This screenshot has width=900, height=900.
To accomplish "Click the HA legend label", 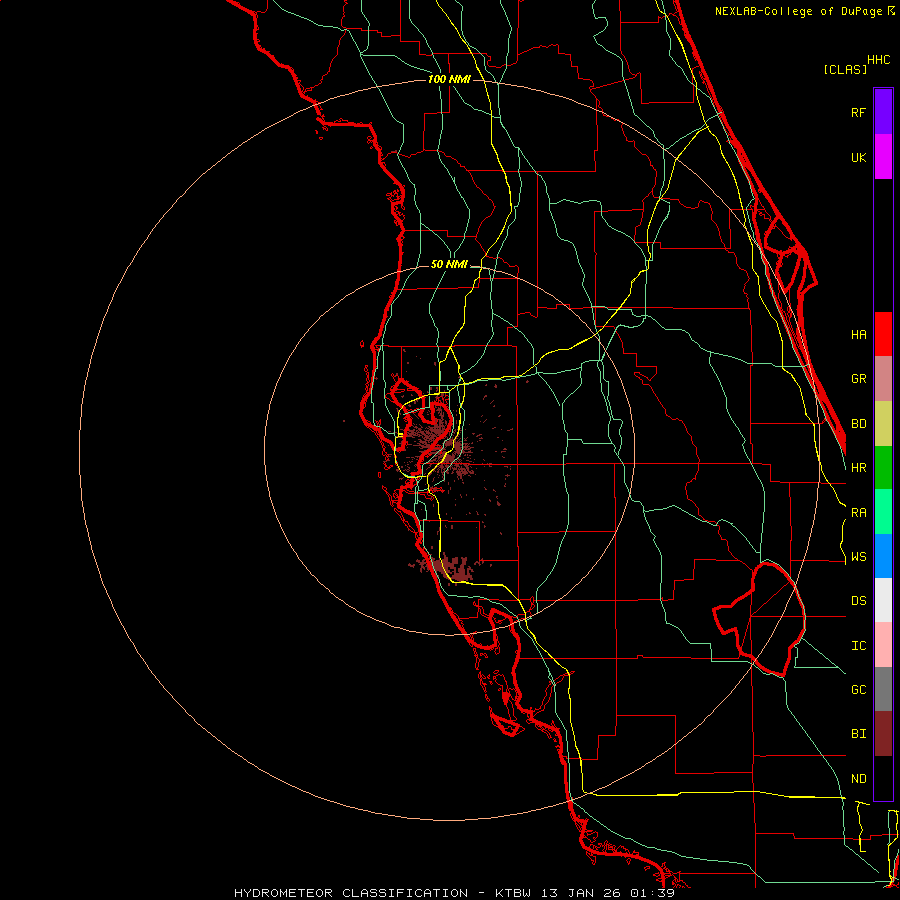I will point(858,334).
